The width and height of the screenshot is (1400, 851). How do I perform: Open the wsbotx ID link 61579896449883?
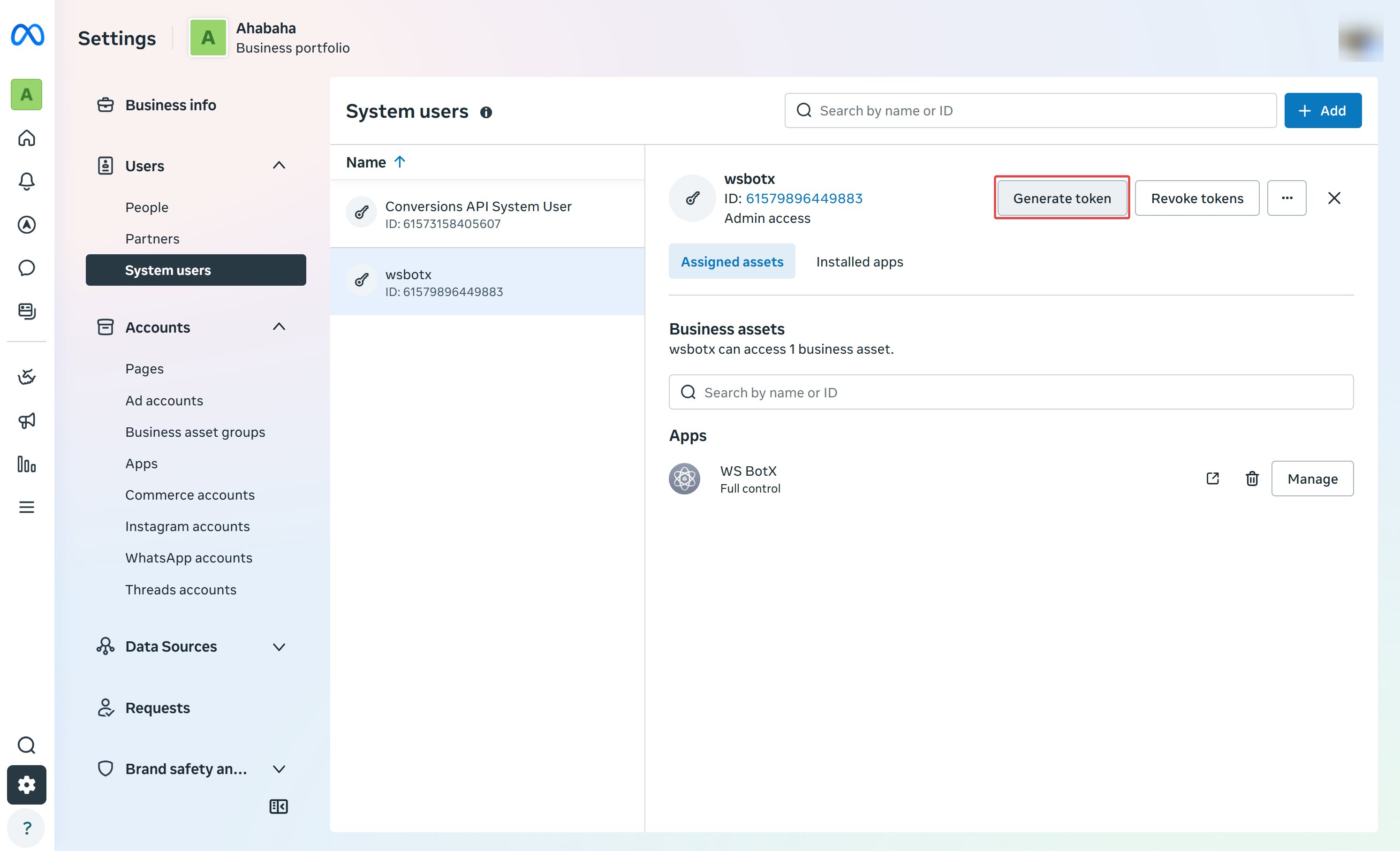(804, 198)
